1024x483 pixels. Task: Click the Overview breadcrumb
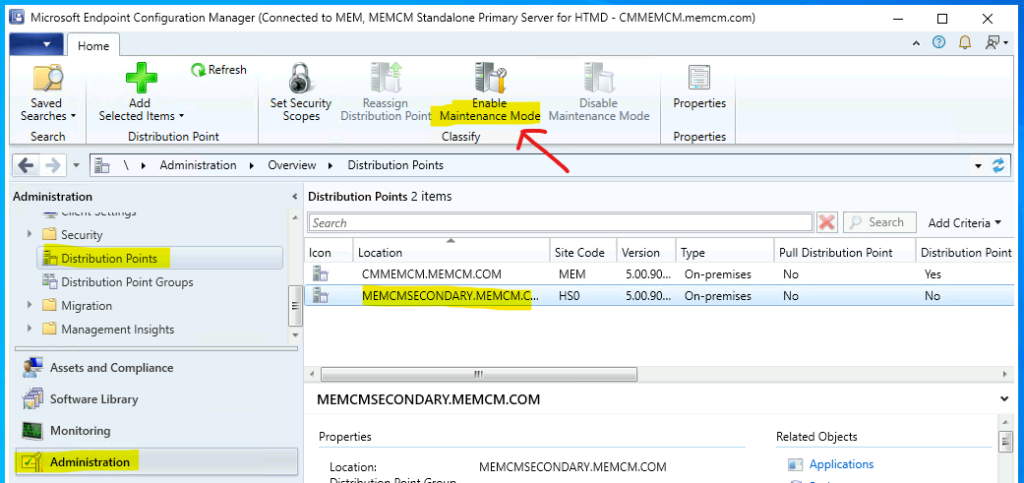coord(292,165)
